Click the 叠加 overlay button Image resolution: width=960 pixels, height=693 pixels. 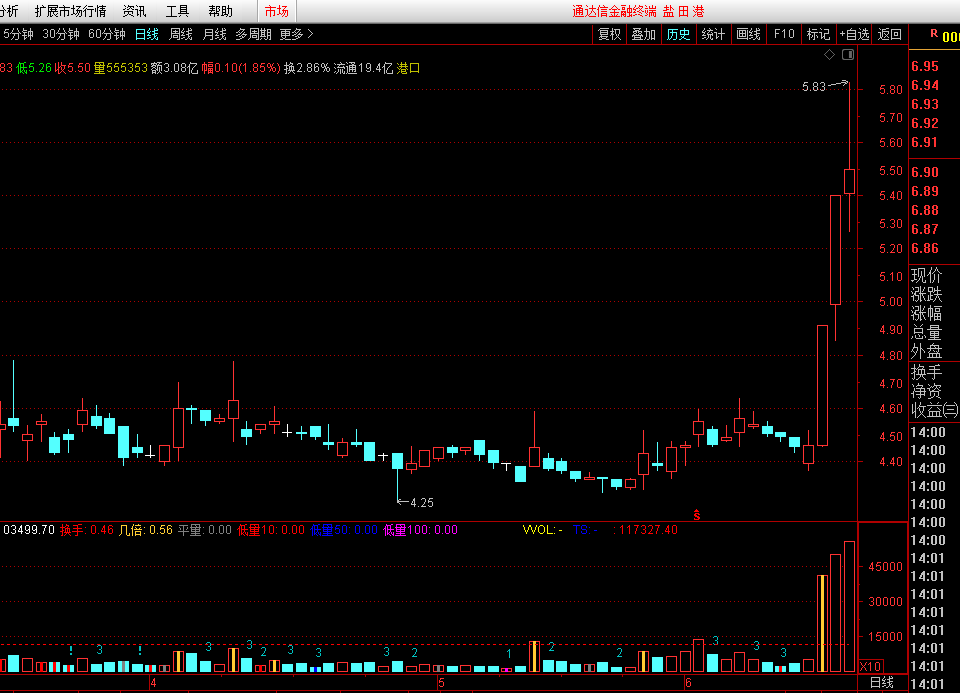643,34
